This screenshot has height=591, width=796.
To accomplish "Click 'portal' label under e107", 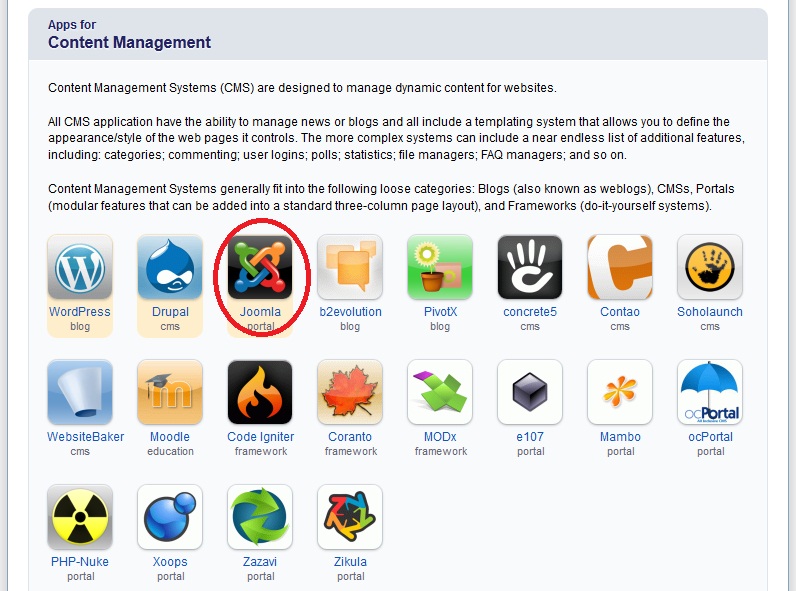I will (530, 451).
